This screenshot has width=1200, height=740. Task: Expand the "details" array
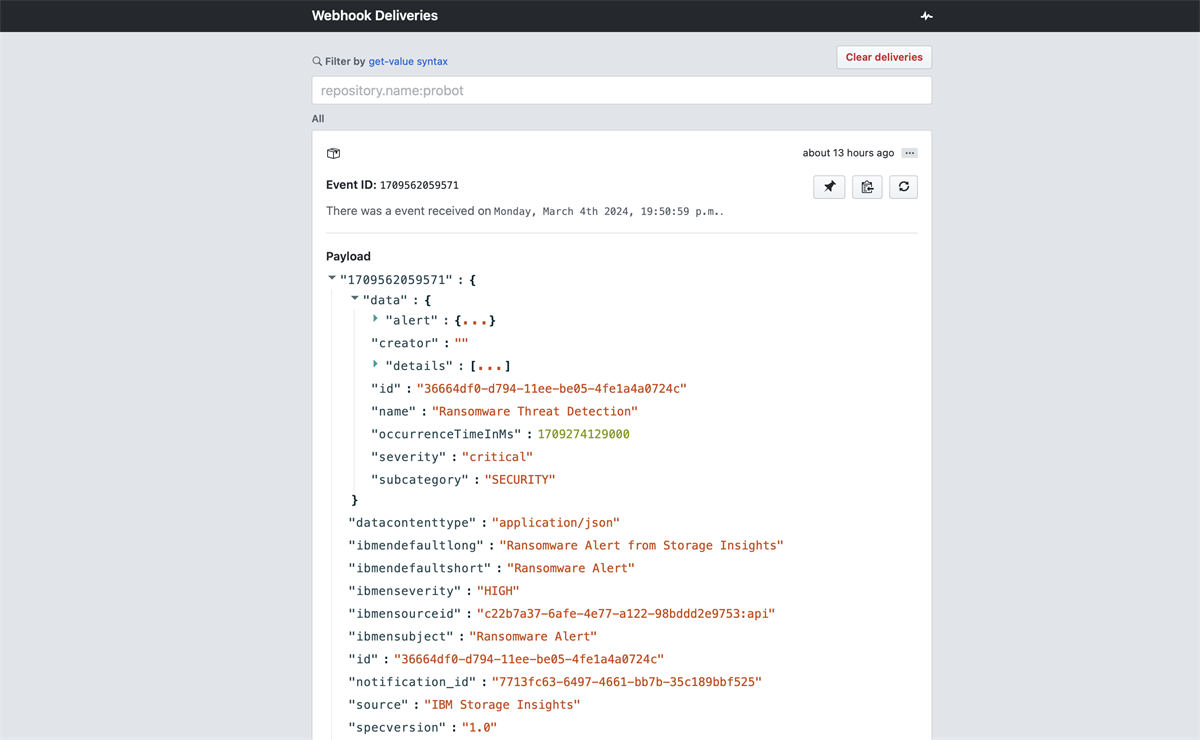click(375, 365)
